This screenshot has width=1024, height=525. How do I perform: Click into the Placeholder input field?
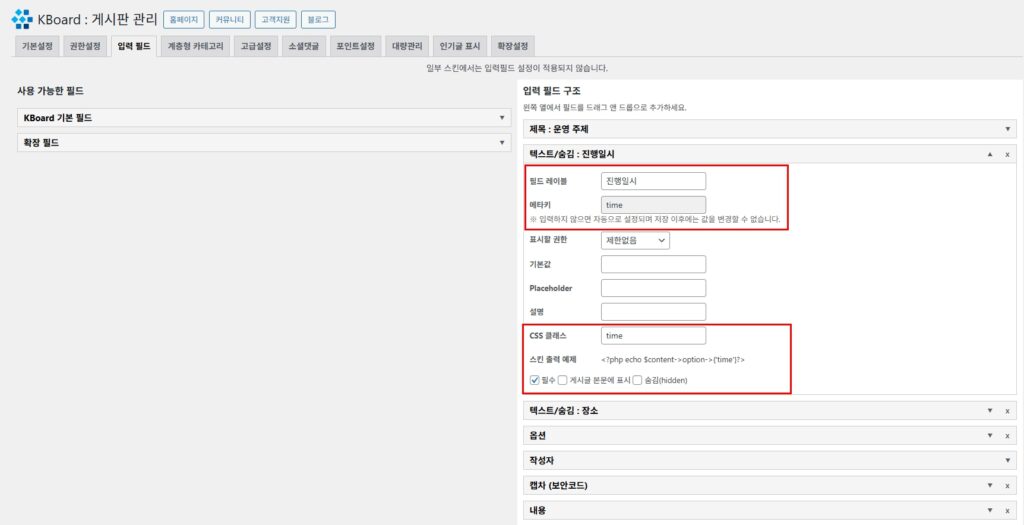tap(653, 288)
